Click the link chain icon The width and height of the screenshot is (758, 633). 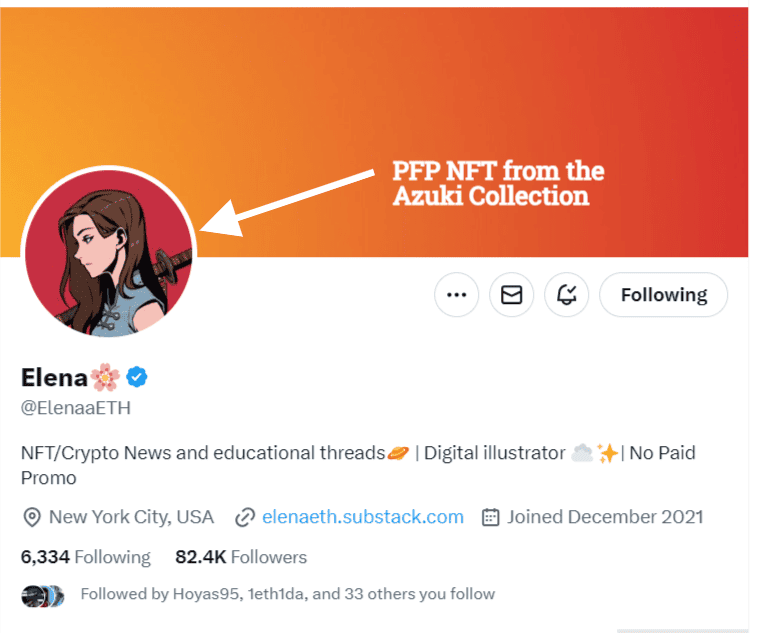point(245,517)
